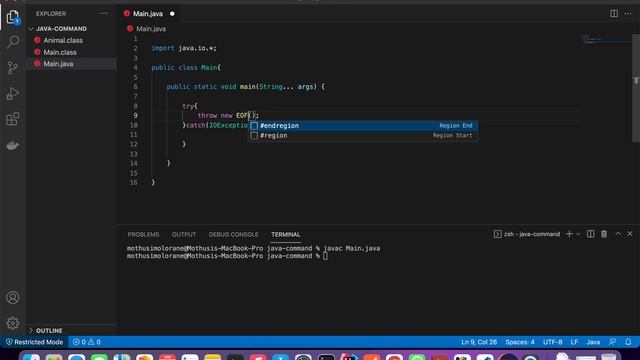Open terminal launch profile dropdown arrow
This screenshot has height=360, width=640.
click(x=578, y=234)
